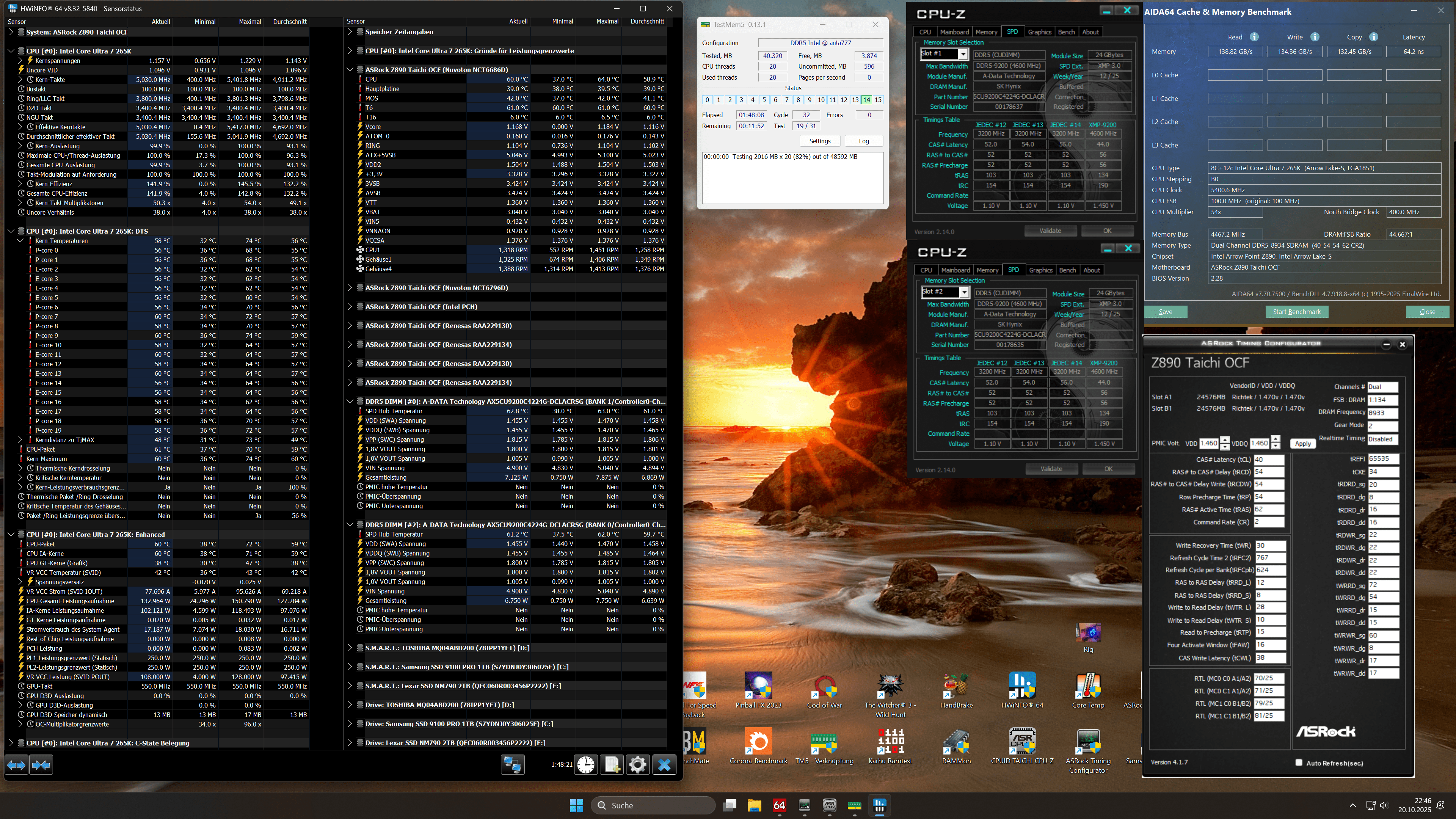
Task: Reset sensor min/max via clock icon
Action: [586, 765]
